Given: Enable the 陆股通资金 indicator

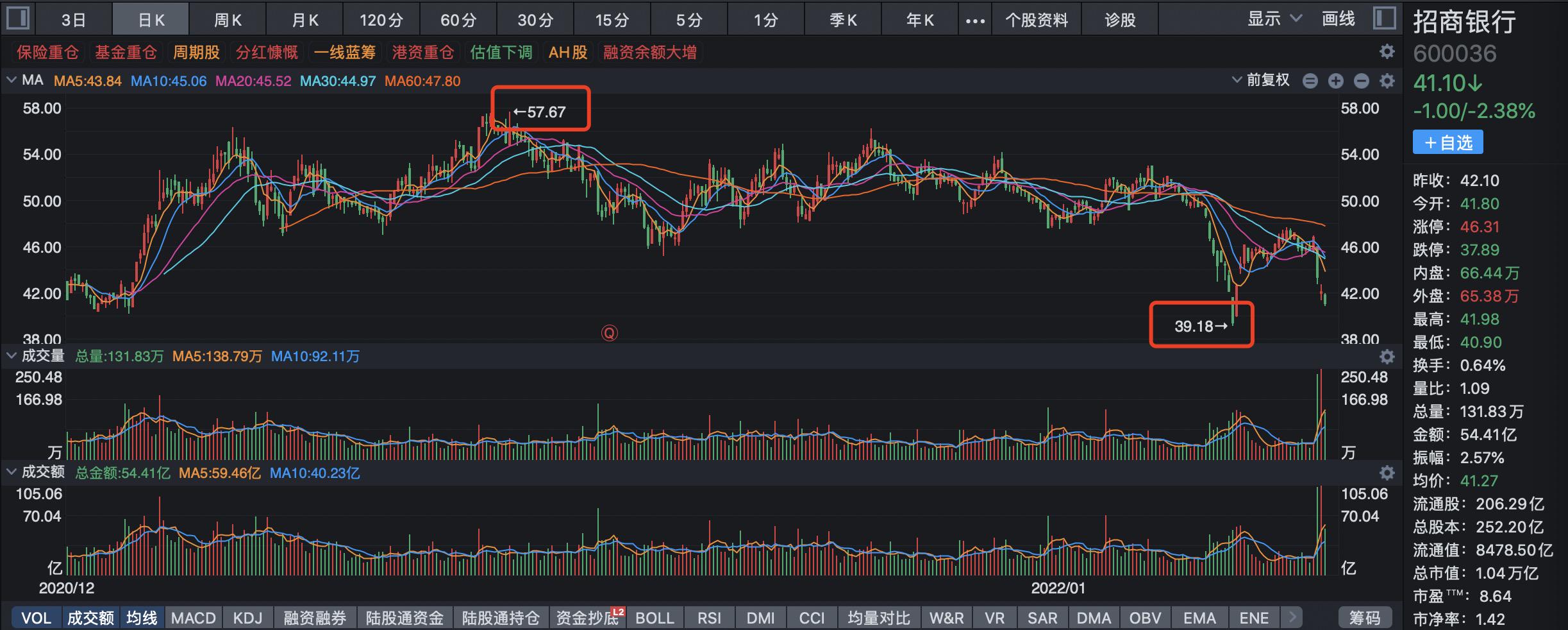Looking at the screenshot, I should (405, 618).
